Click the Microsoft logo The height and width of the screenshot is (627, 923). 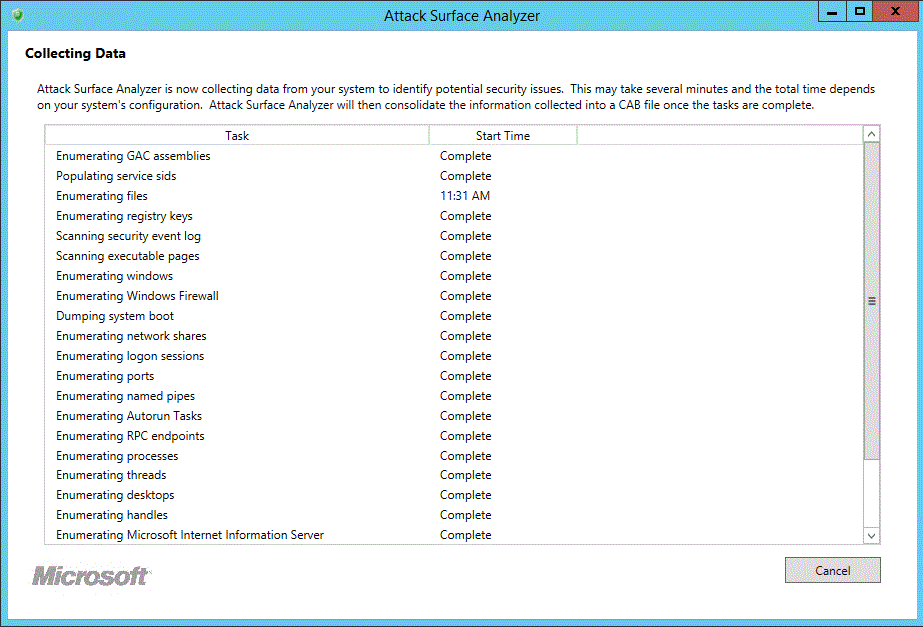[x=91, y=576]
